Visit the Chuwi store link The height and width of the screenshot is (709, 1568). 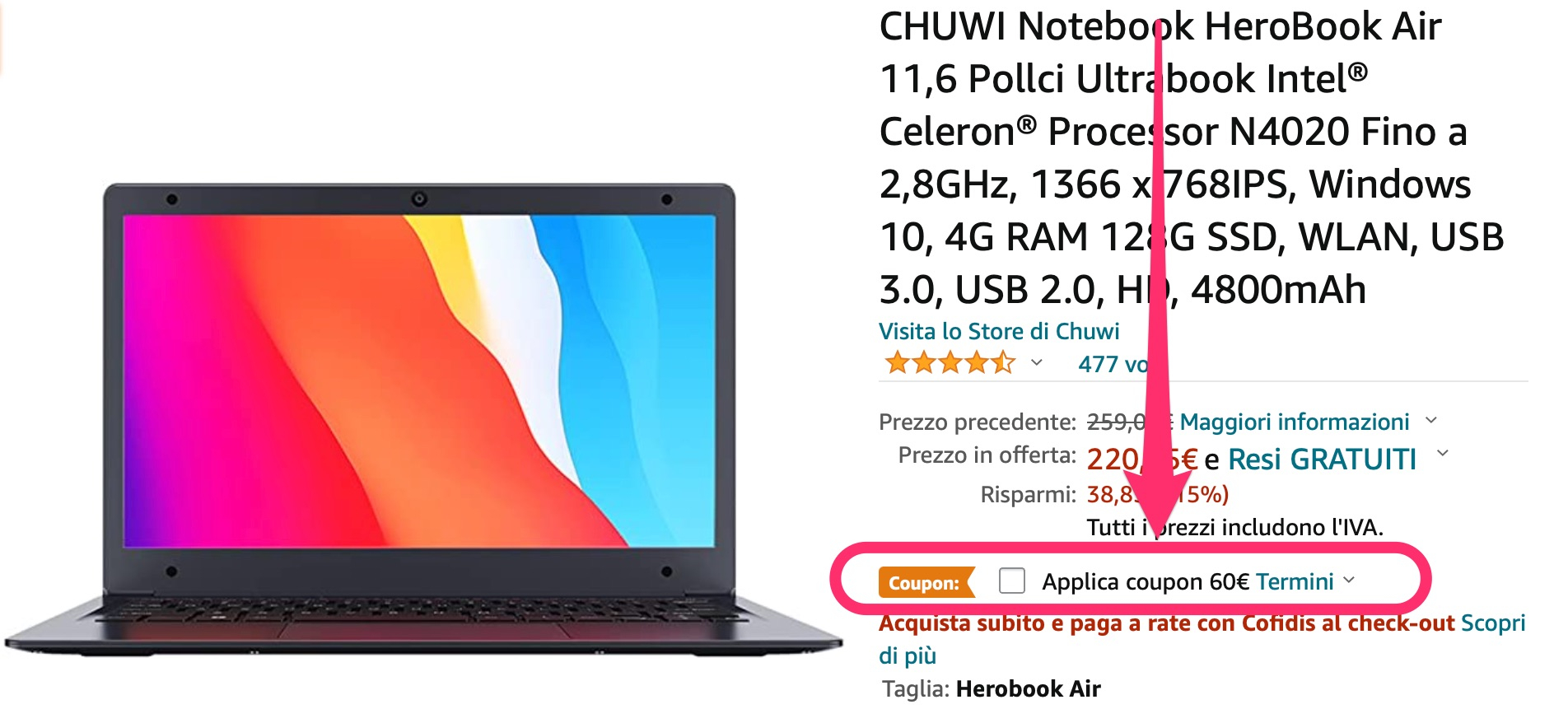(x=999, y=331)
